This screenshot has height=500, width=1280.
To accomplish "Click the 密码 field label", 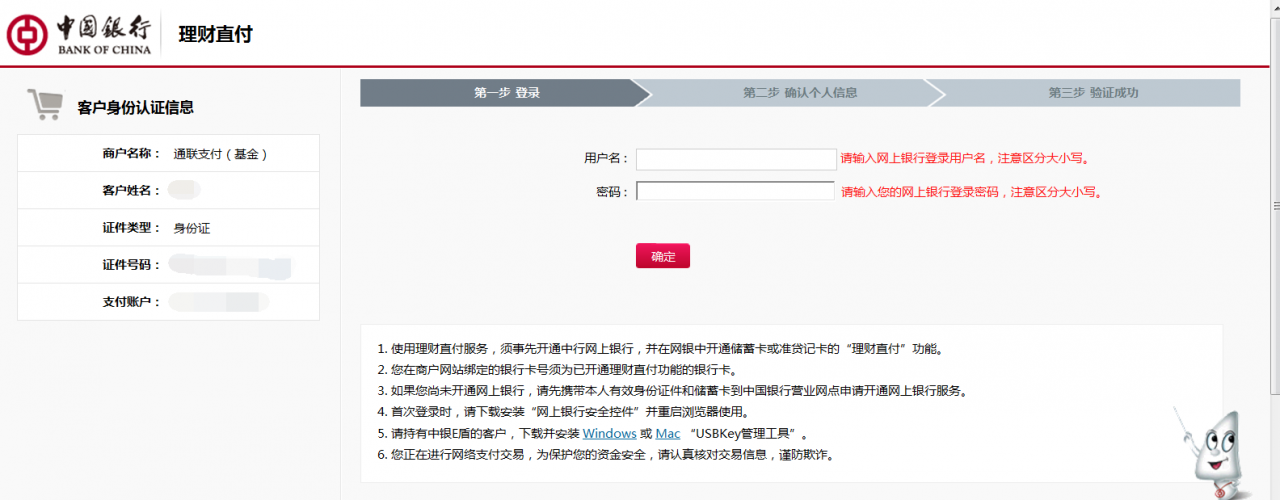I will 612,192.
